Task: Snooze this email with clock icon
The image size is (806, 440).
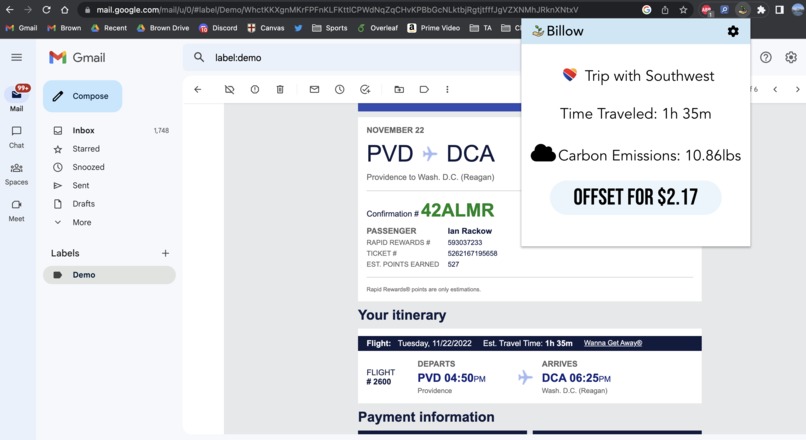Action: coord(339,89)
